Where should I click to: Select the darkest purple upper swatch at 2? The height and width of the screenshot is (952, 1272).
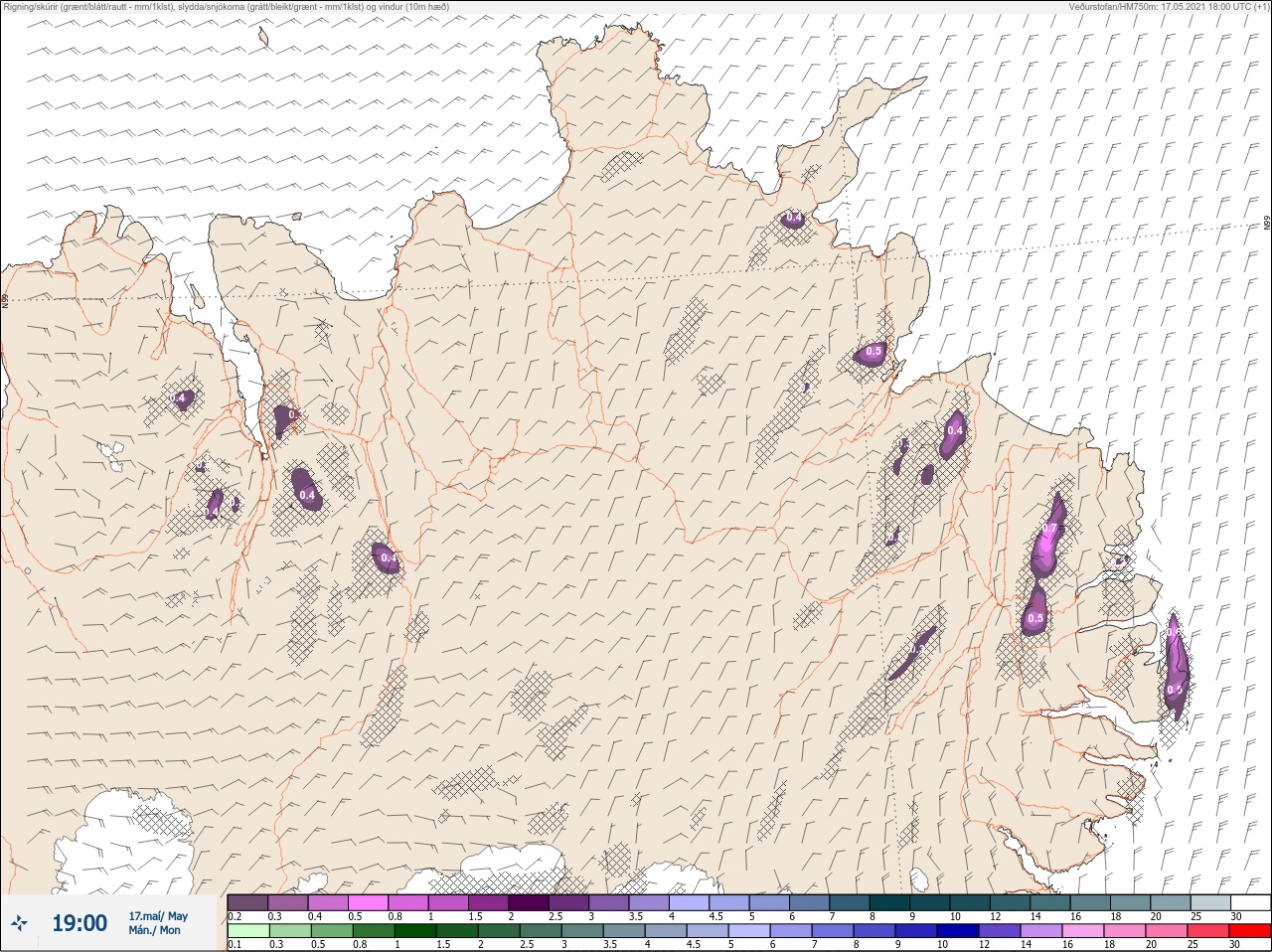point(529,902)
